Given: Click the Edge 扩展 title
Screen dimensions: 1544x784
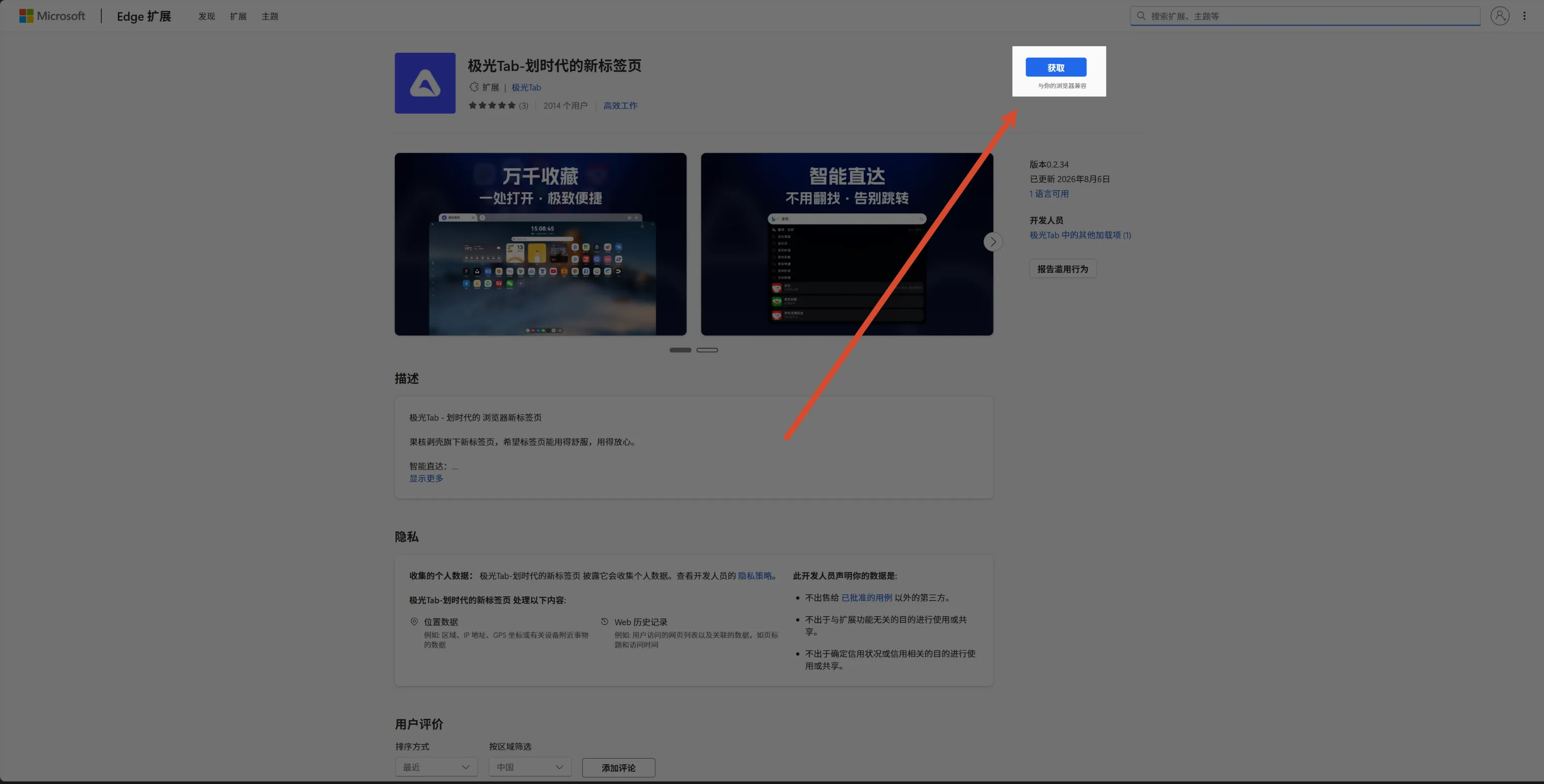Looking at the screenshot, I should [x=144, y=16].
